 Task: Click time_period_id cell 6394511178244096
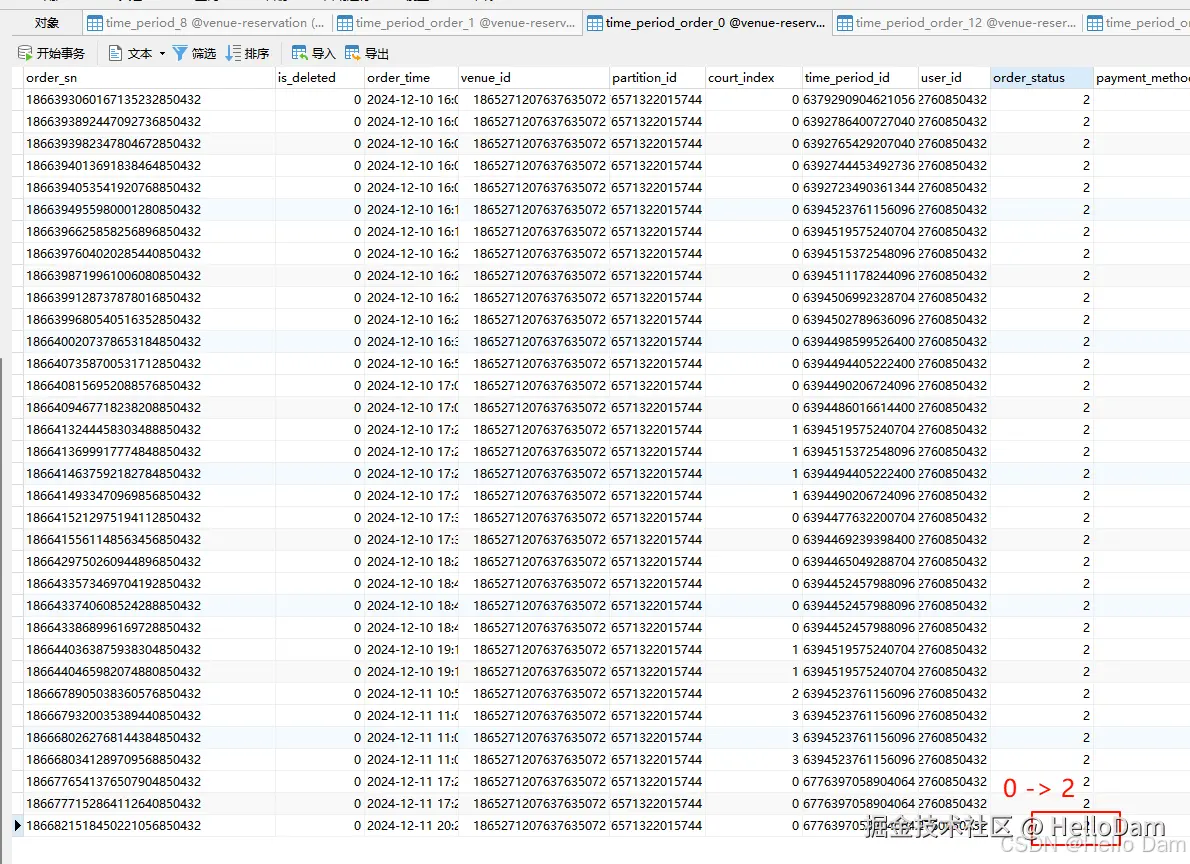[x=859, y=276]
